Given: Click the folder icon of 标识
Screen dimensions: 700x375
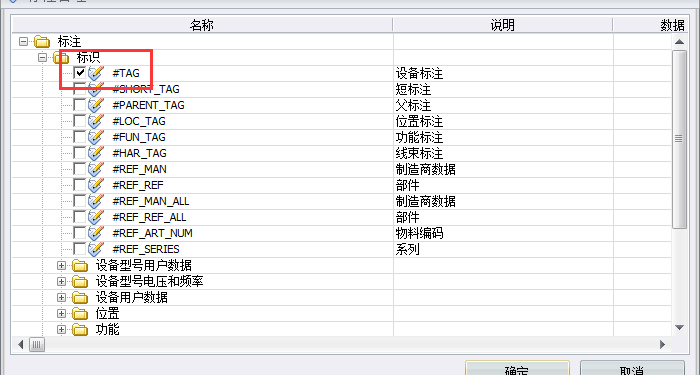Looking at the screenshot, I should (61, 57).
